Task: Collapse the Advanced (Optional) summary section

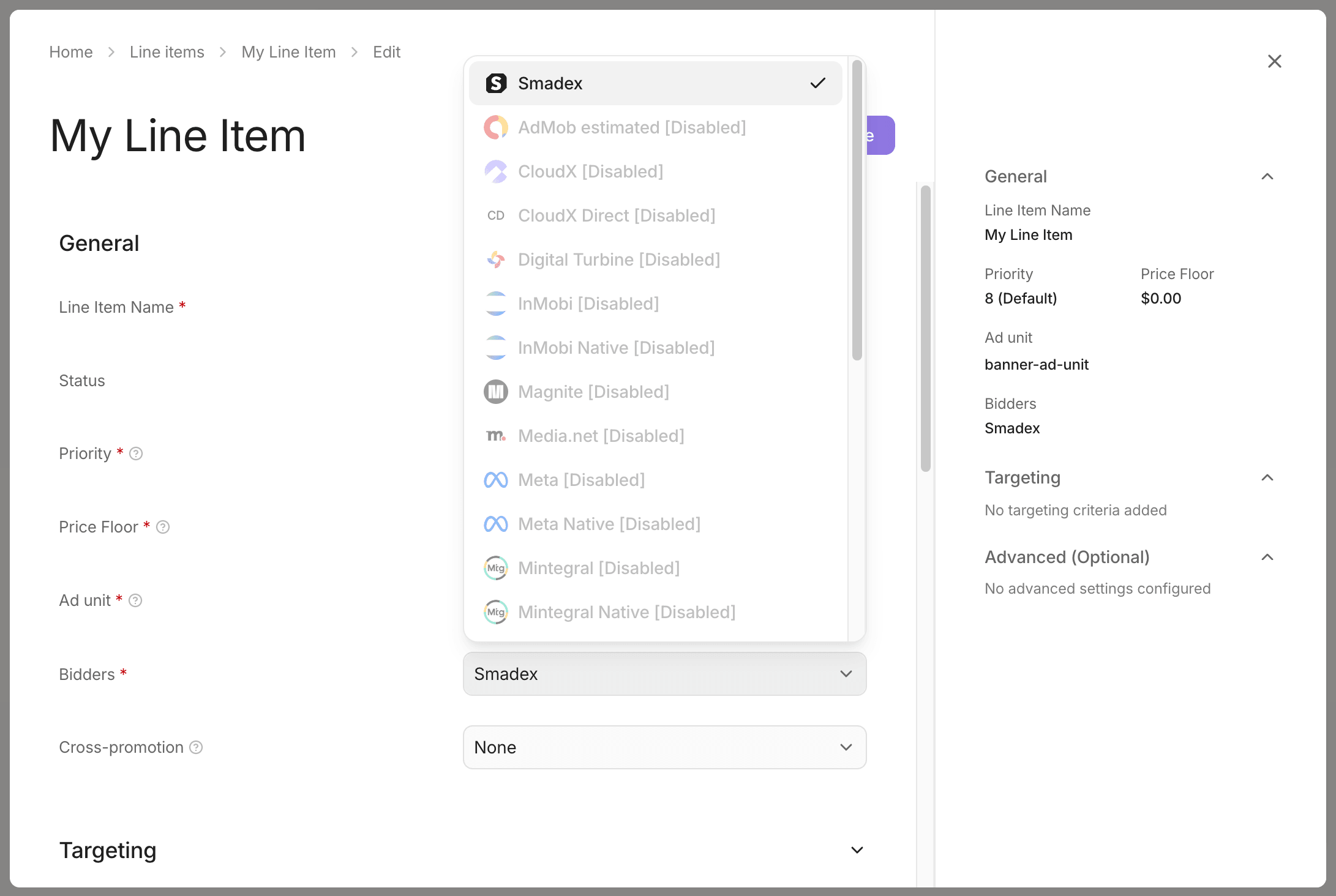Action: coord(1267,557)
